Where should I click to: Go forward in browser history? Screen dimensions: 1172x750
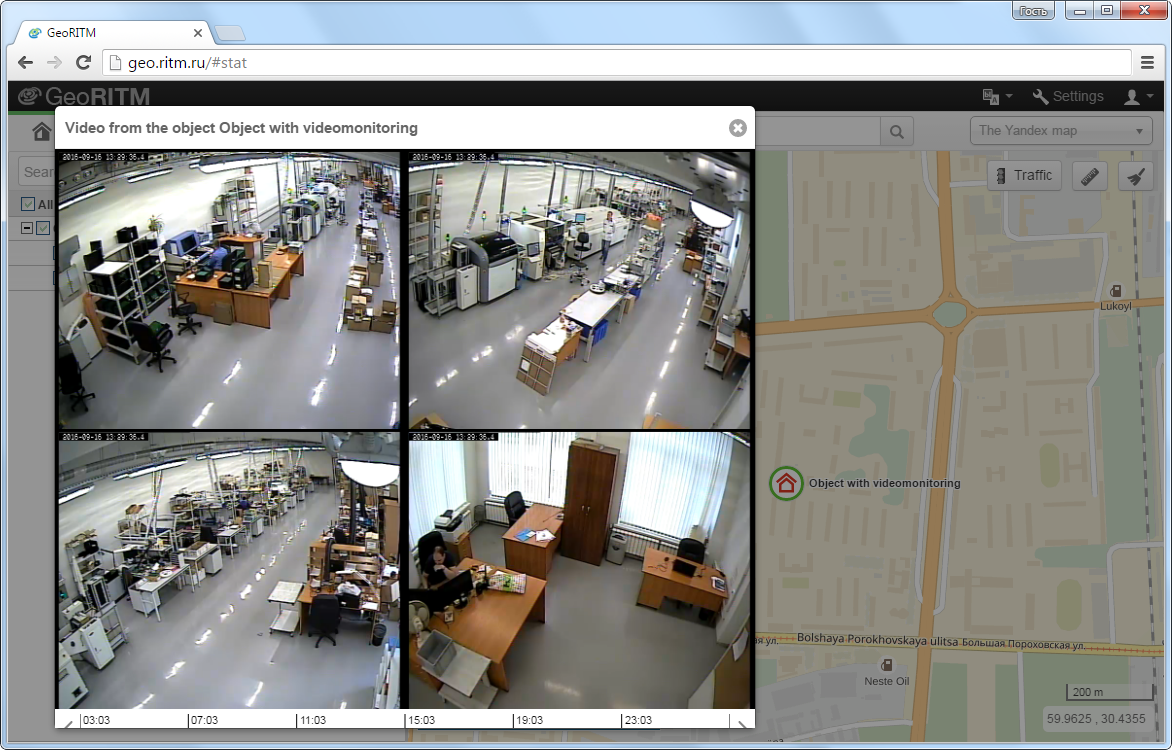[x=54, y=63]
